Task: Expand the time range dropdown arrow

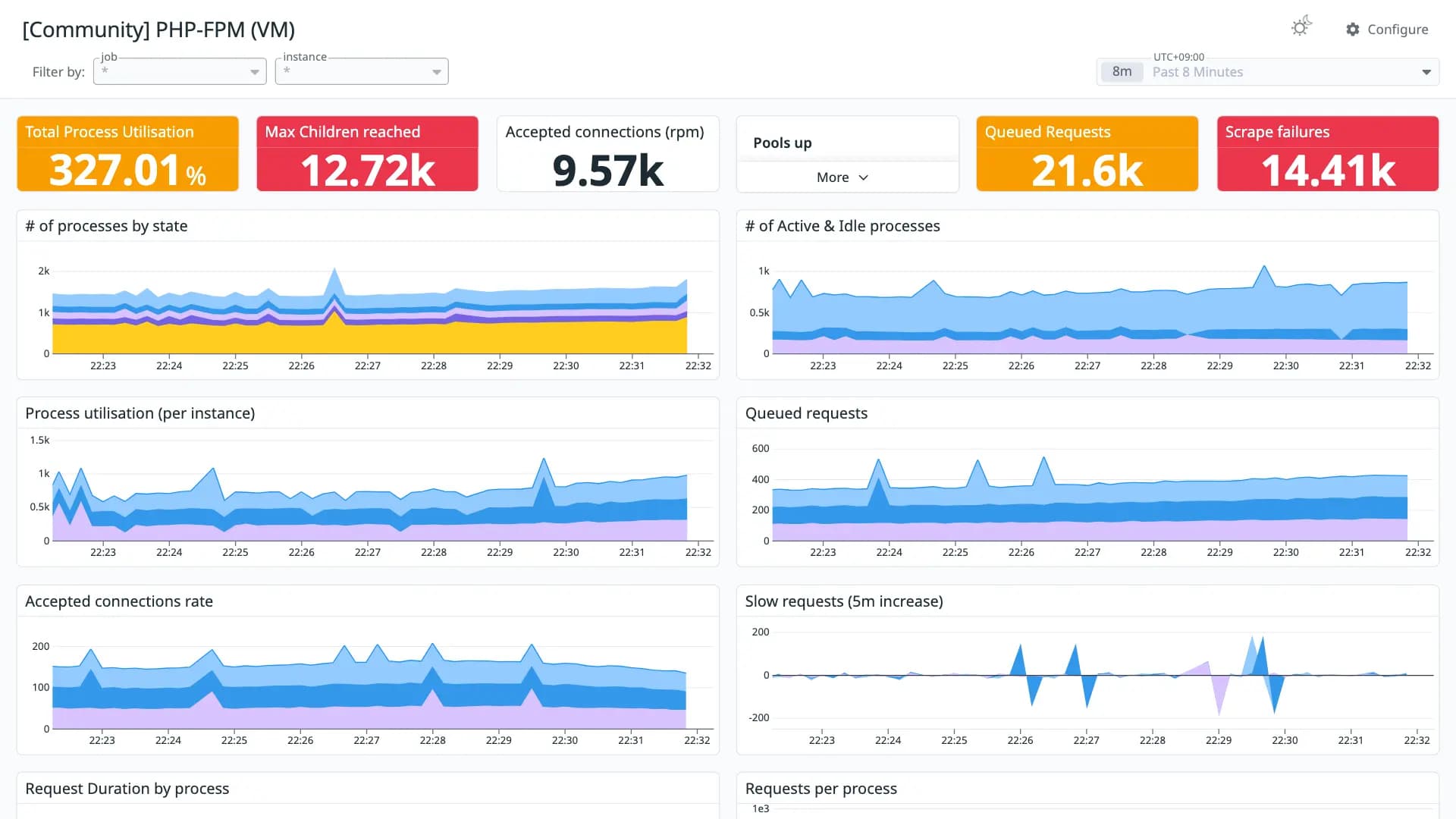Action: (x=1426, y=72)
